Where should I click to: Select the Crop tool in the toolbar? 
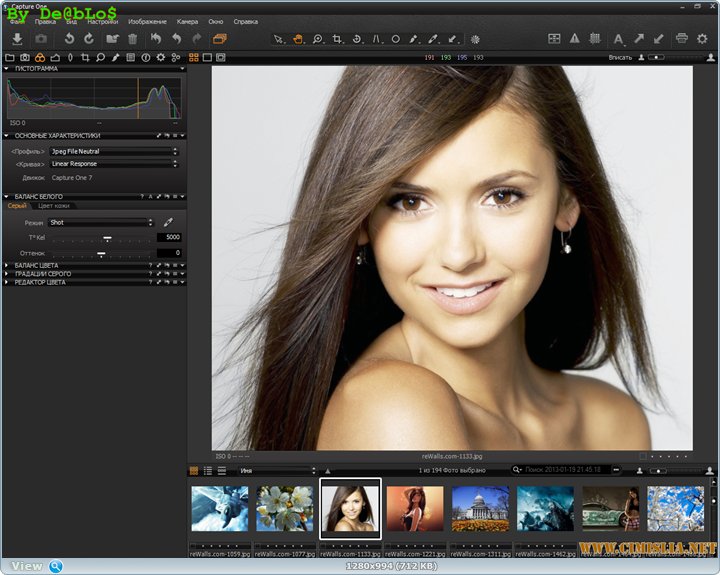[337, 39]
